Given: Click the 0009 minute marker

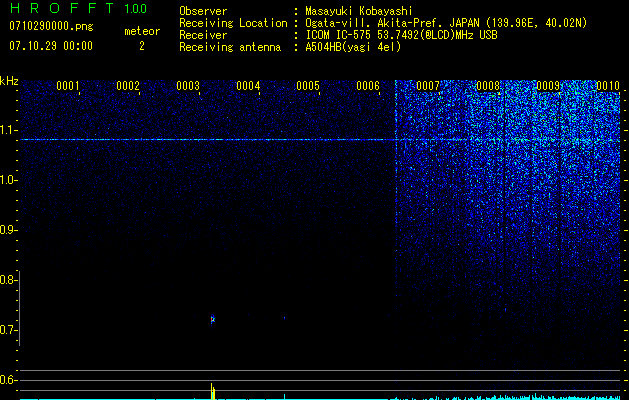Looking at the screenshot, I should click(548, 86).
